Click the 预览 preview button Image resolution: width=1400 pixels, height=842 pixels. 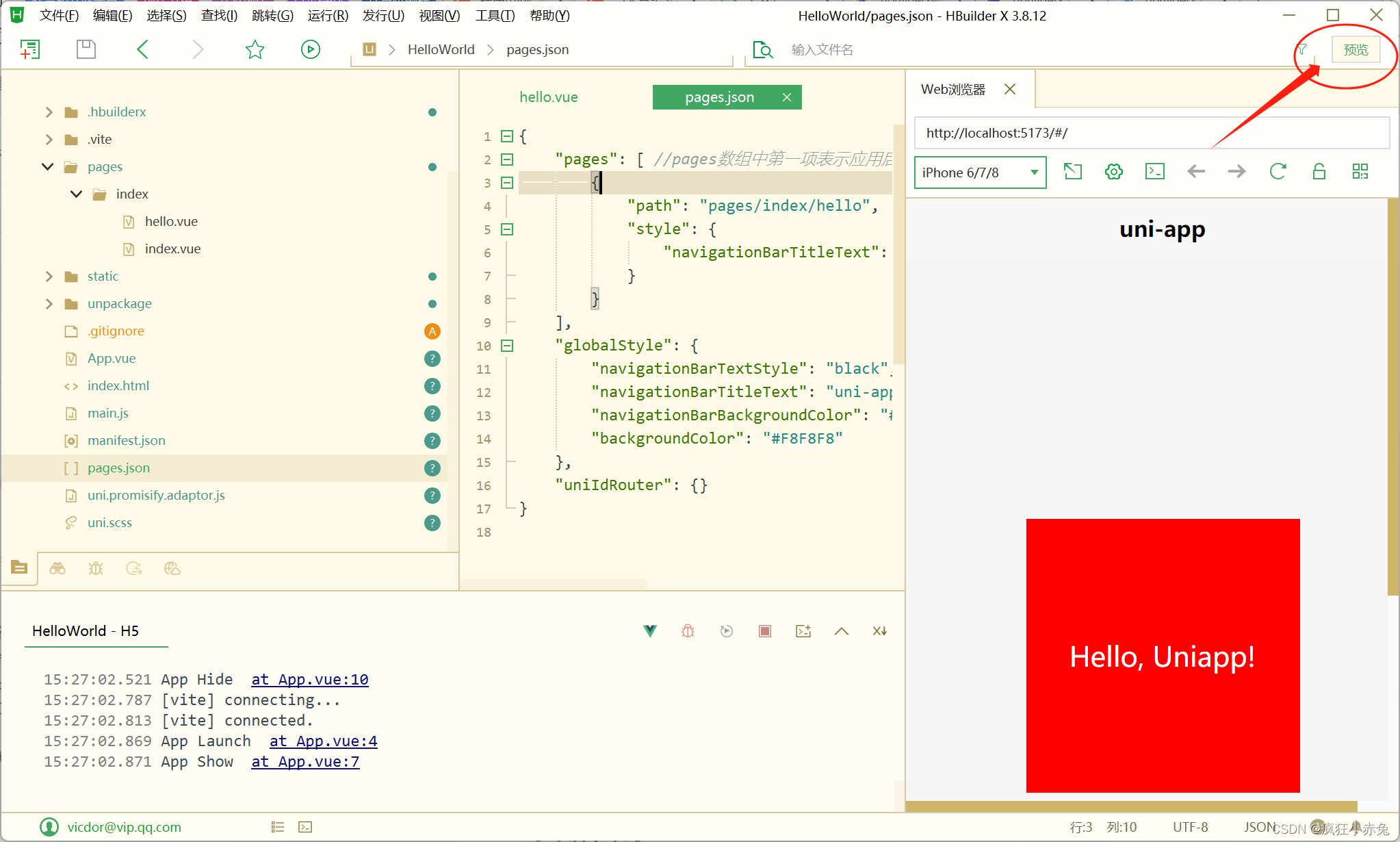[x=1356, y=49]
